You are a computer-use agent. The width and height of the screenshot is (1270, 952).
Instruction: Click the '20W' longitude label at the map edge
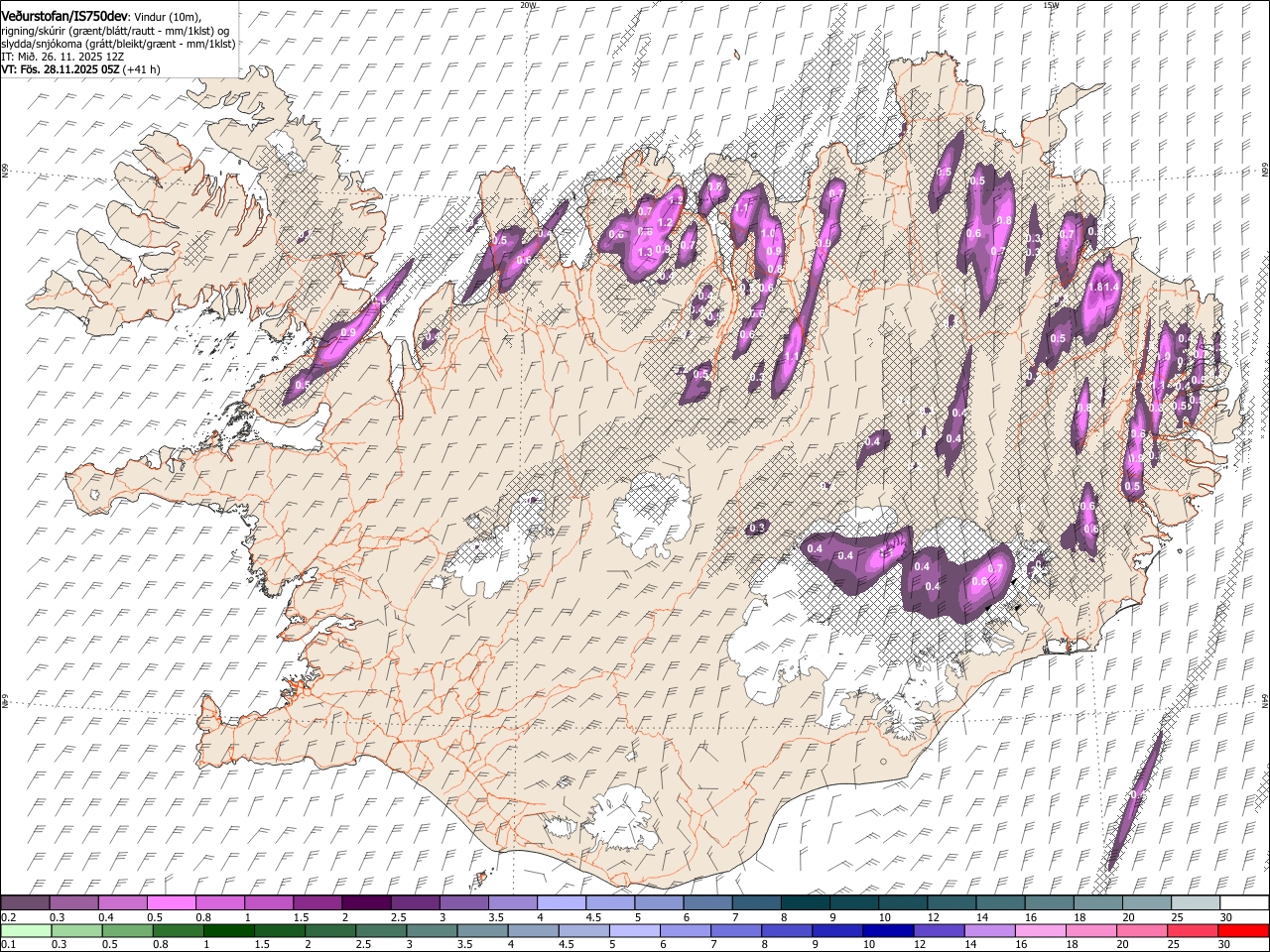click(x=528, y=5)
